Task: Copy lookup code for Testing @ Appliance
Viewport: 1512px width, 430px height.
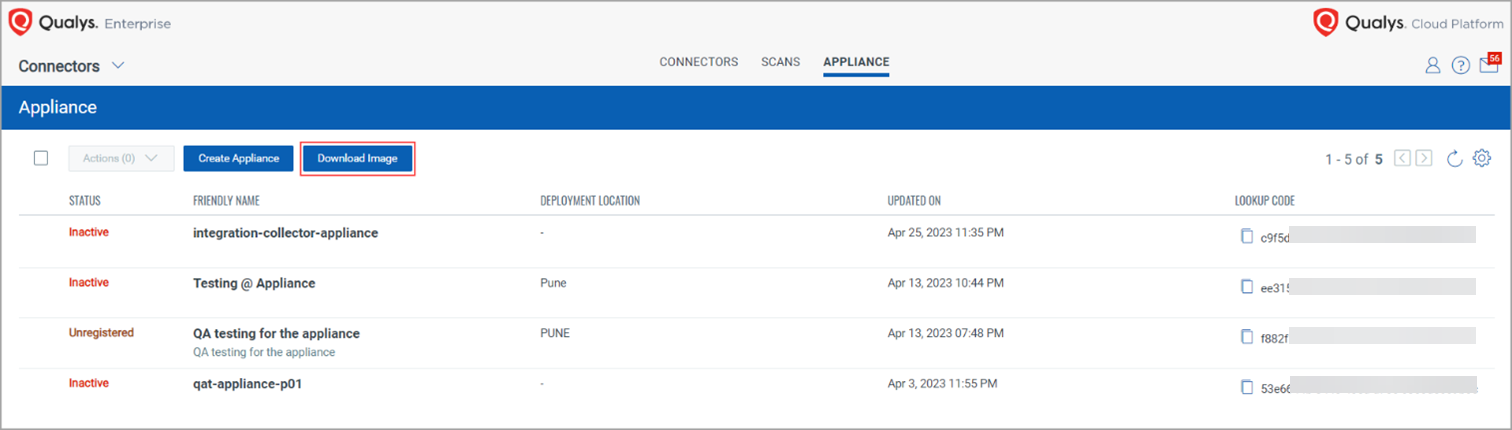Action: [x=1246, y=287]
